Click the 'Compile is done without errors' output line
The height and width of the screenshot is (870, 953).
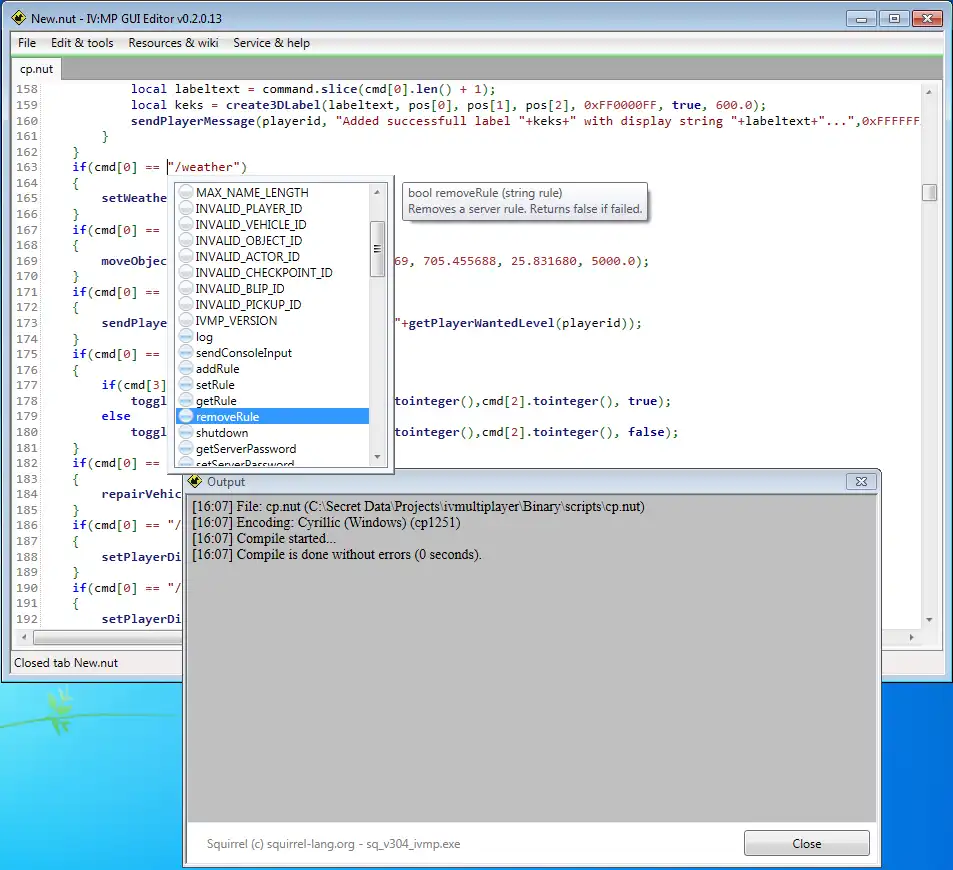pos(337,554)
